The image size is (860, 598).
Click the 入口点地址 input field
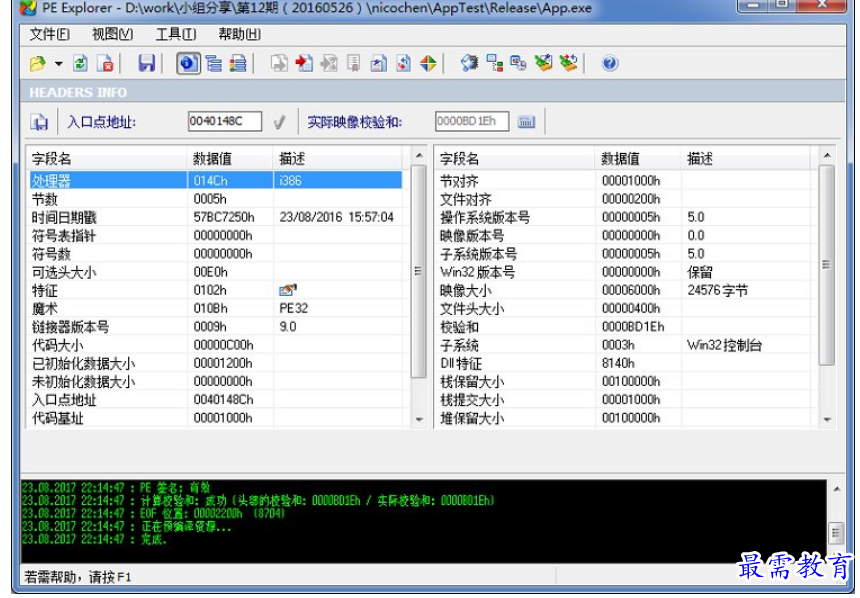tap(224, 122)
